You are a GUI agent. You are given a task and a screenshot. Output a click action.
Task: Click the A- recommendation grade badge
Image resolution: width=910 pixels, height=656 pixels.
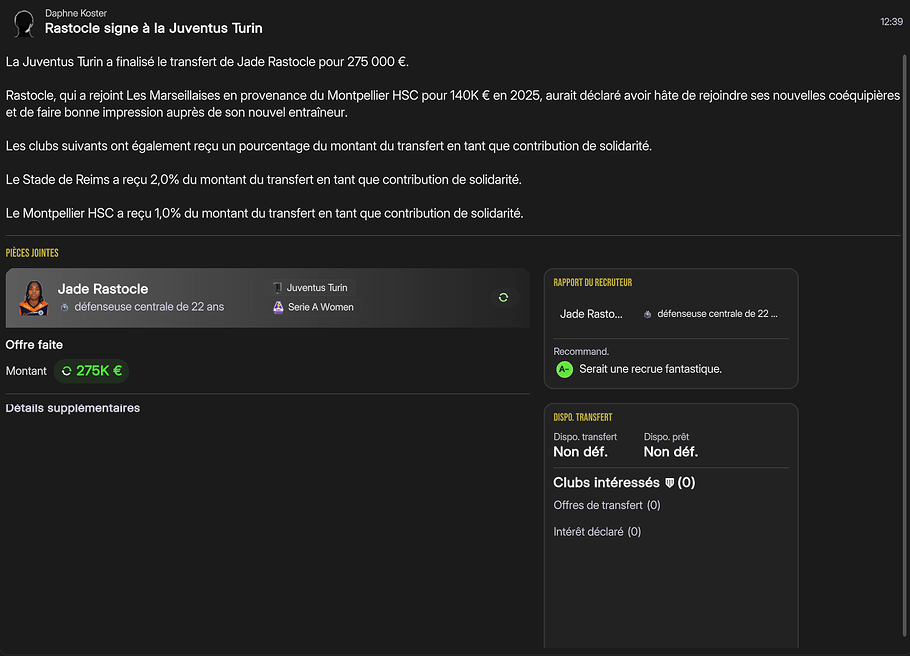[564, 369]
